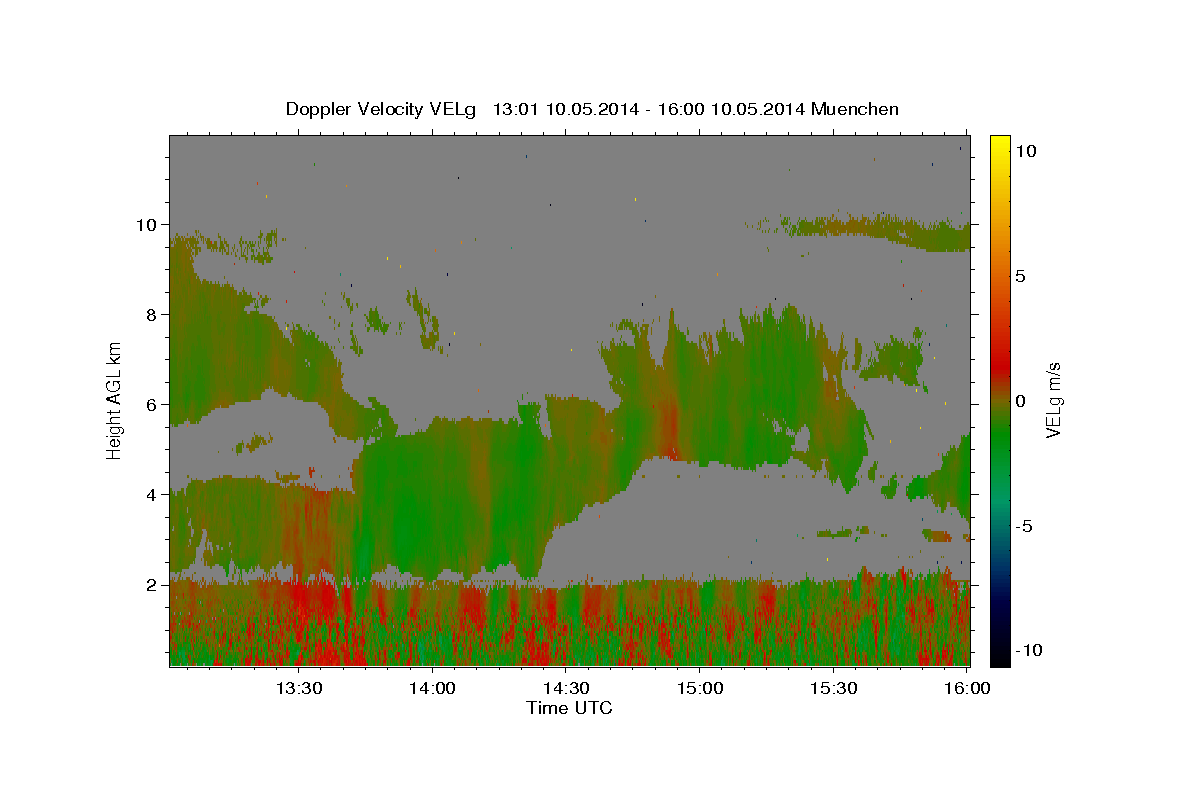The width and height of the screenshot is (1200, 800).
Task: Click the 13:30 time tick label
Action: pos(298,688)
